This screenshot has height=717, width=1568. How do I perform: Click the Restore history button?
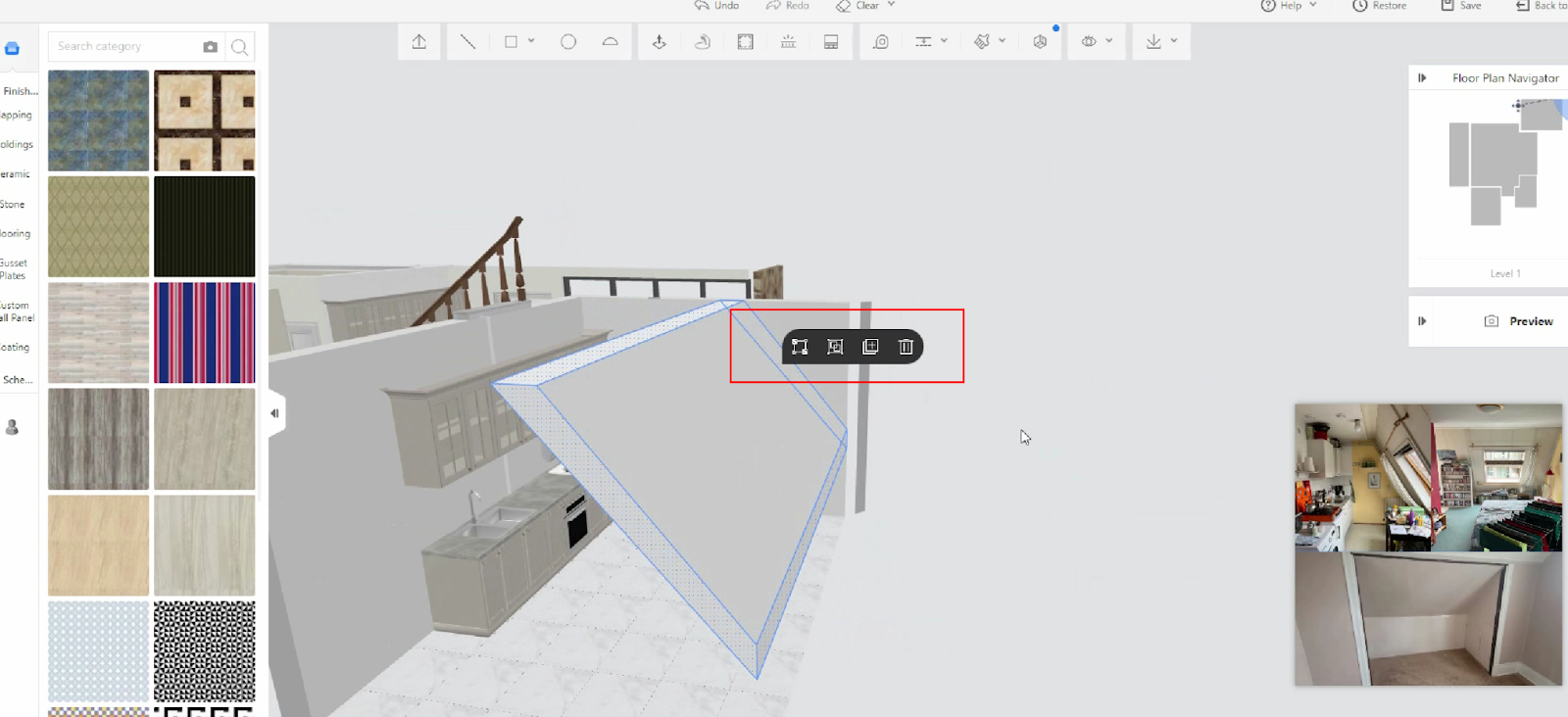pyautogui.click(x=1380, y=6)
